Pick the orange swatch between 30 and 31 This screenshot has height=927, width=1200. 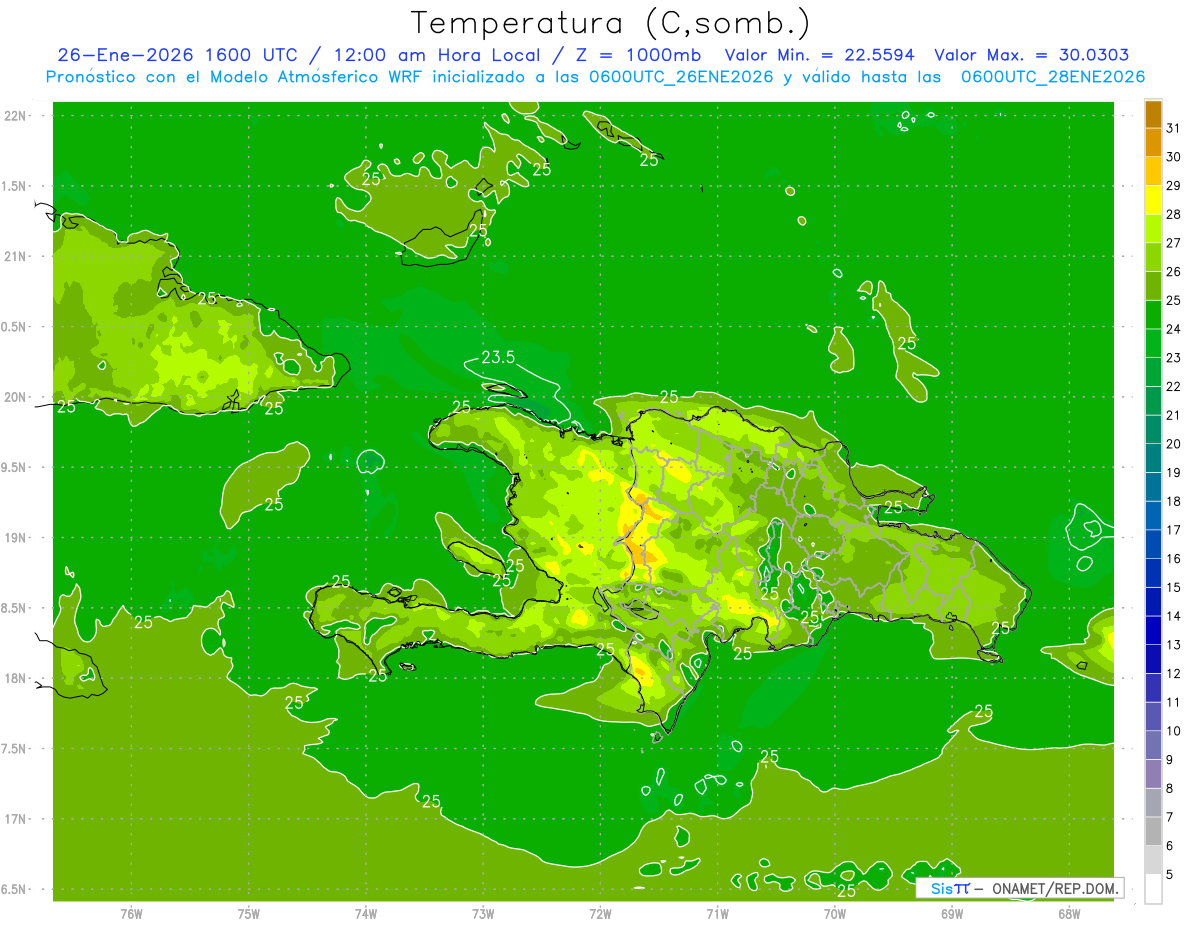[x=1153, y=143]
